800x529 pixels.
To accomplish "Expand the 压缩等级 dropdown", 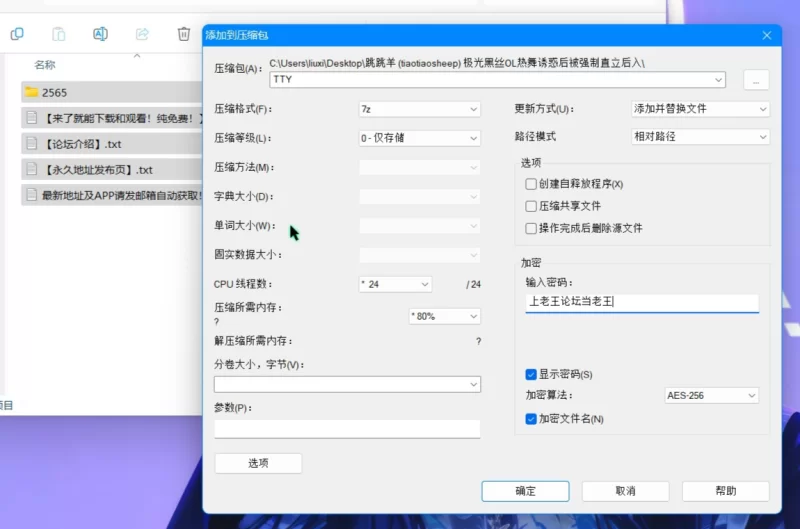I will pyautogui.click(x=416, y=138).
